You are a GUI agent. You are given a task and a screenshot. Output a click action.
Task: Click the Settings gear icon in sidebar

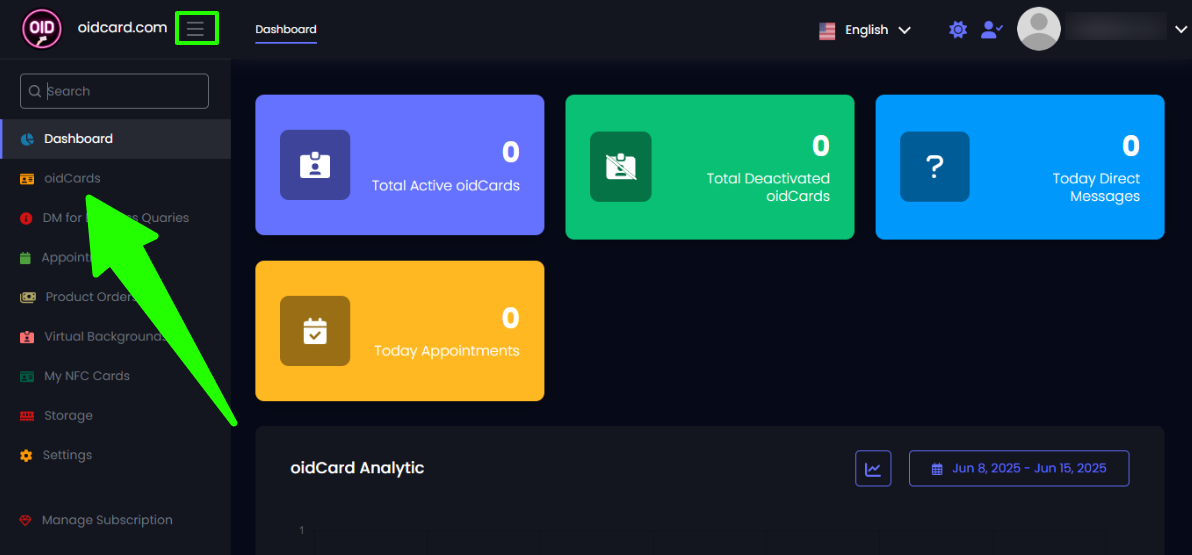click(x=26, y=455)
